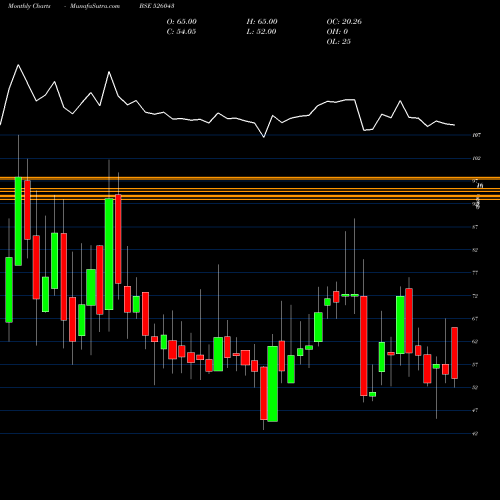Image resolution: width=500 pixels, height=500 pixels.
Task: Click the open value "O: 65.00"
Action: pyautogui.click(x=182, y=22)
